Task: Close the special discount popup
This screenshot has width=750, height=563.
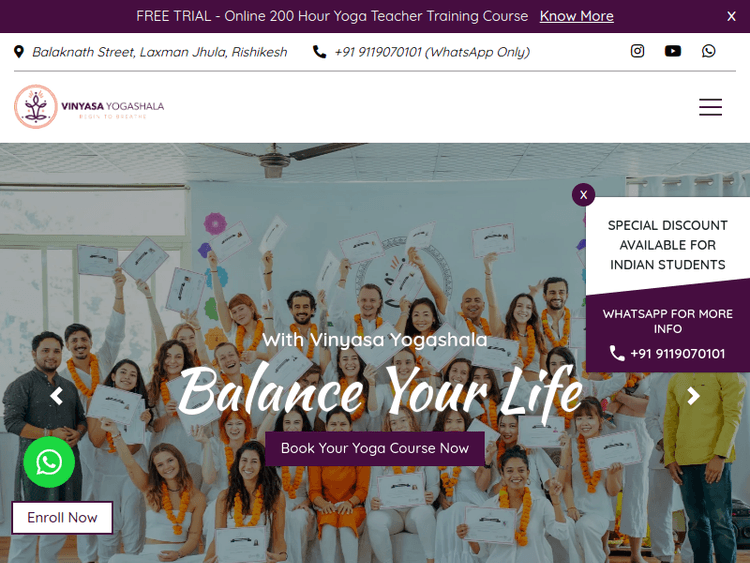Action: pos(583,195)
